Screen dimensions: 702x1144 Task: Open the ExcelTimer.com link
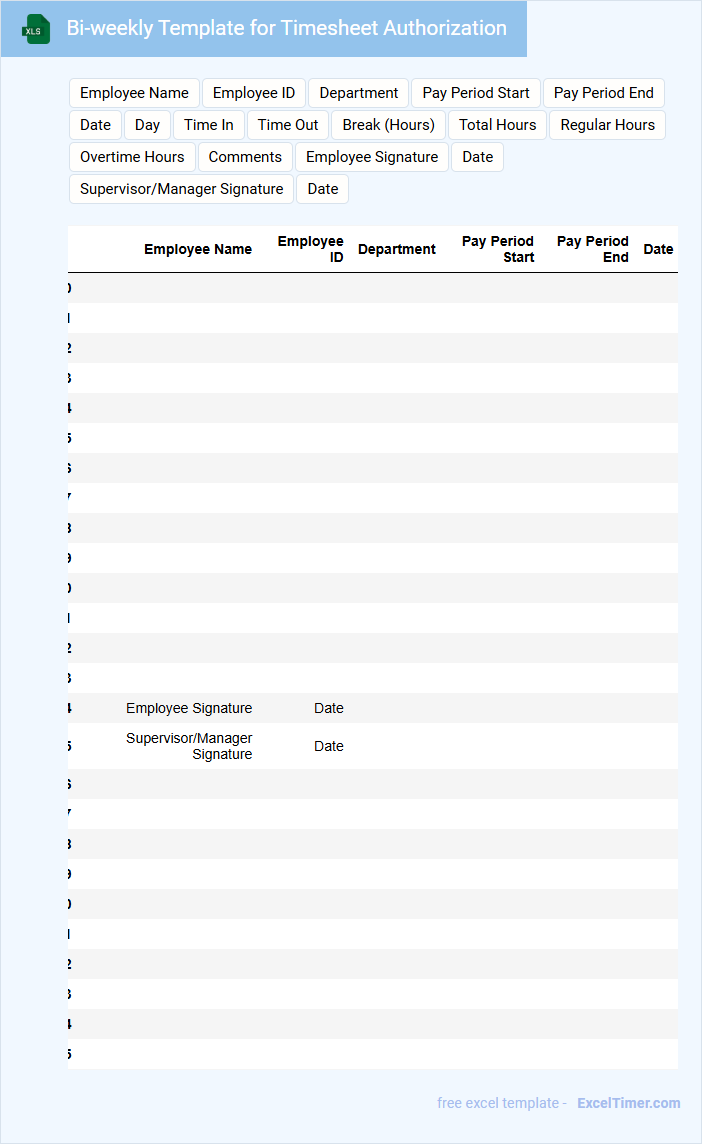tap(628, 1103)
